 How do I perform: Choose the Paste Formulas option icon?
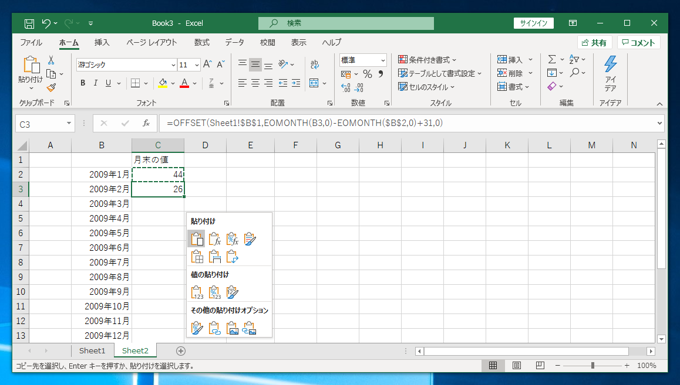click(x=215, y=239)
